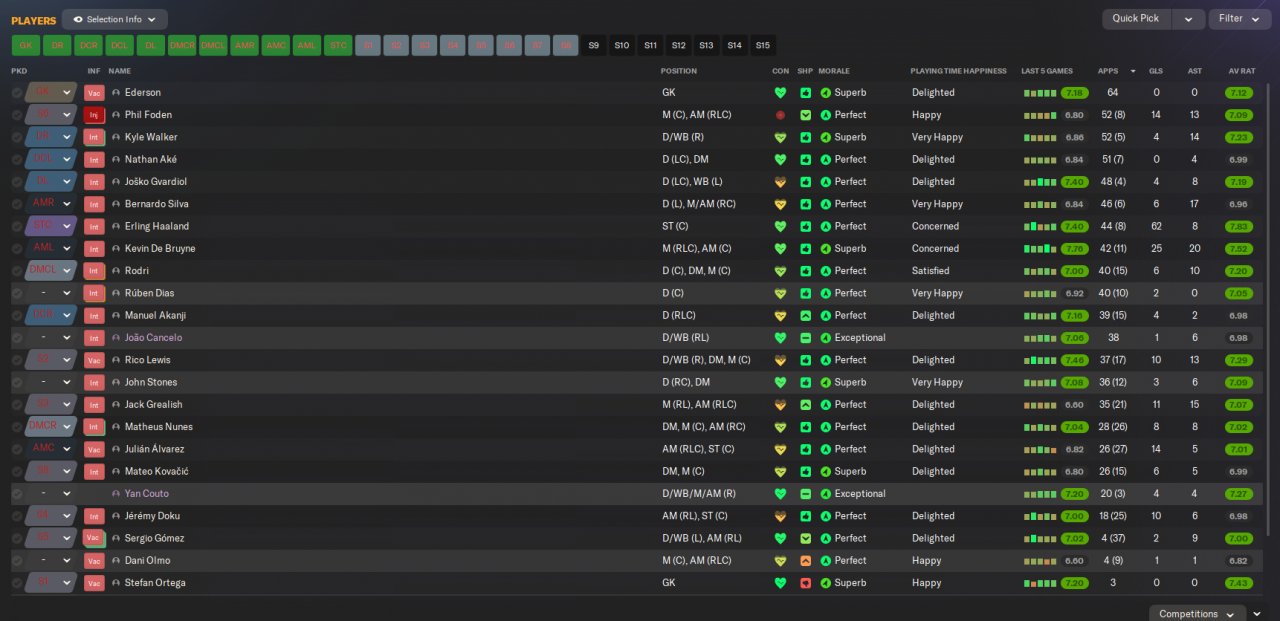Screen dimensions: 1280x621
Task: Click the eye icon in Selection Info
Action: 78,19
